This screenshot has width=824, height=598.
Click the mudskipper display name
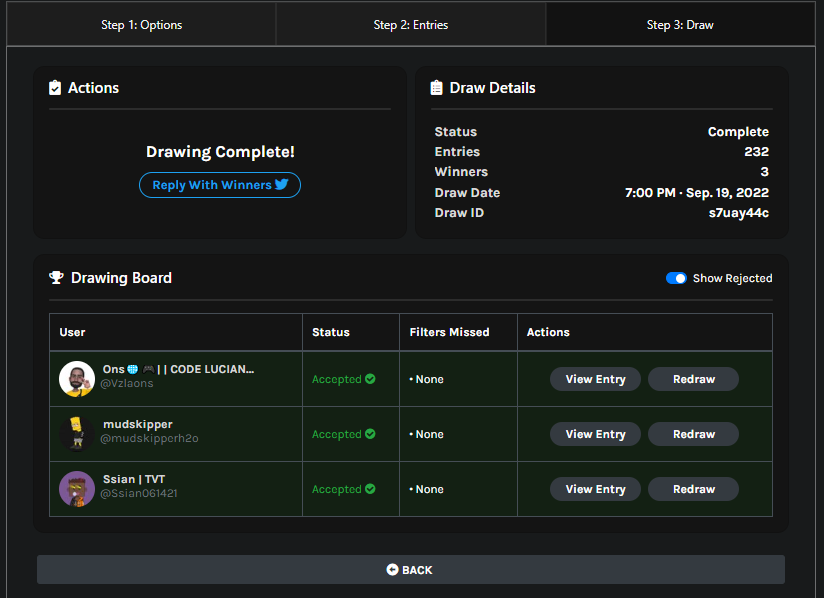138,425
